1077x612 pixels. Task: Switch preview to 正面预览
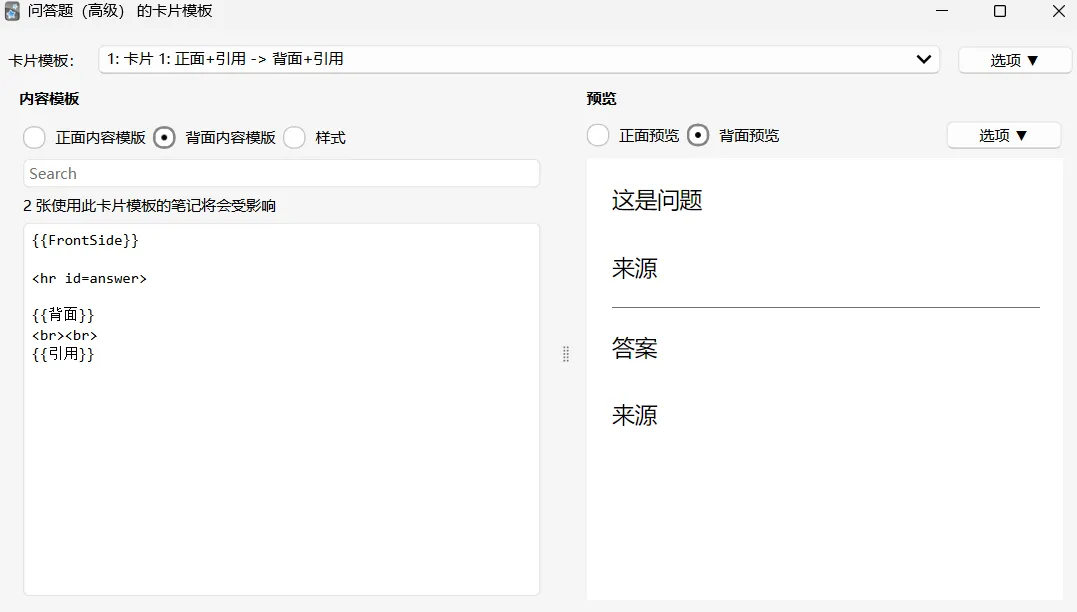[x=598, y=135]
